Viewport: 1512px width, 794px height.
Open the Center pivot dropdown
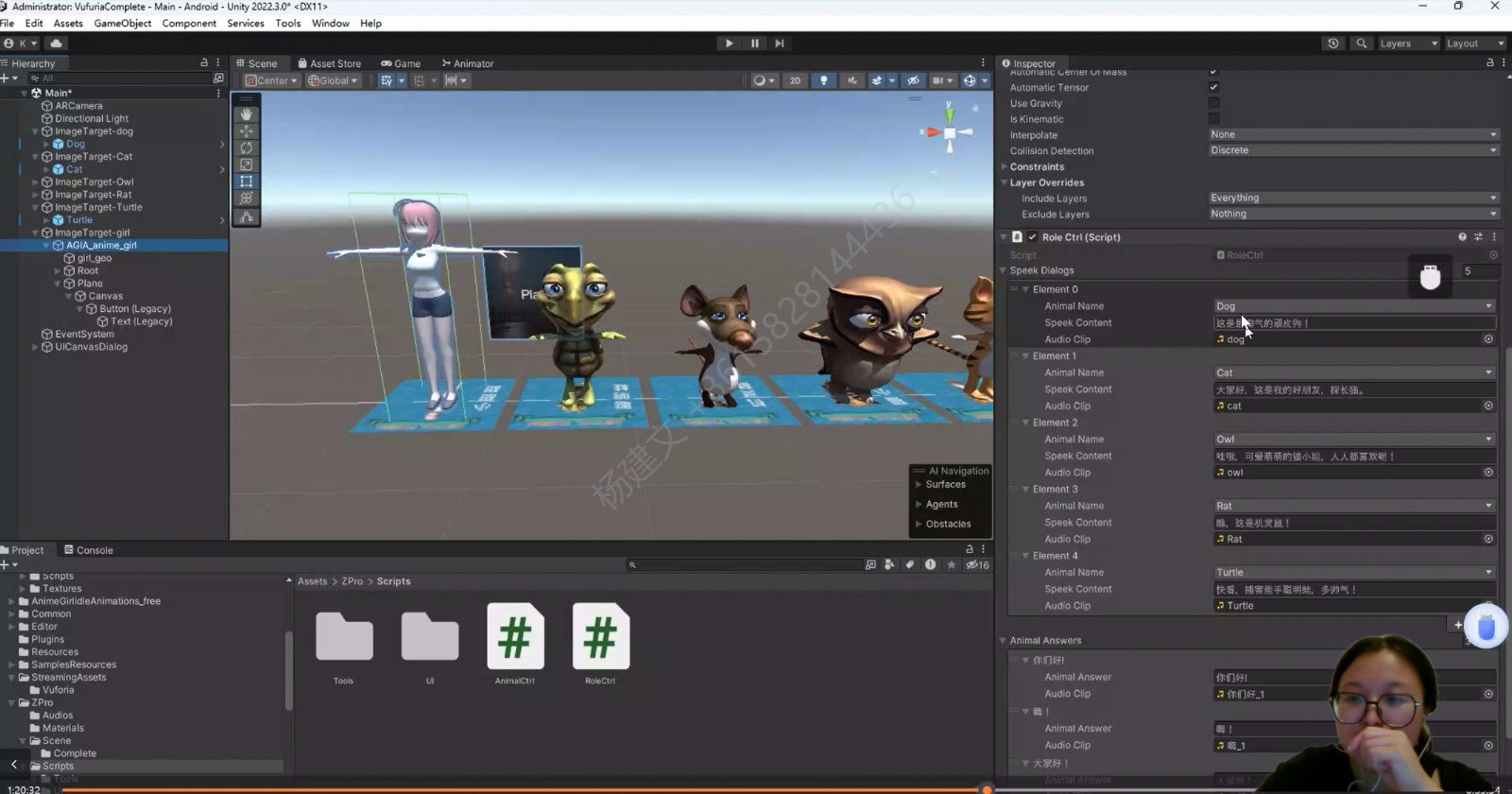coord(271,80)
